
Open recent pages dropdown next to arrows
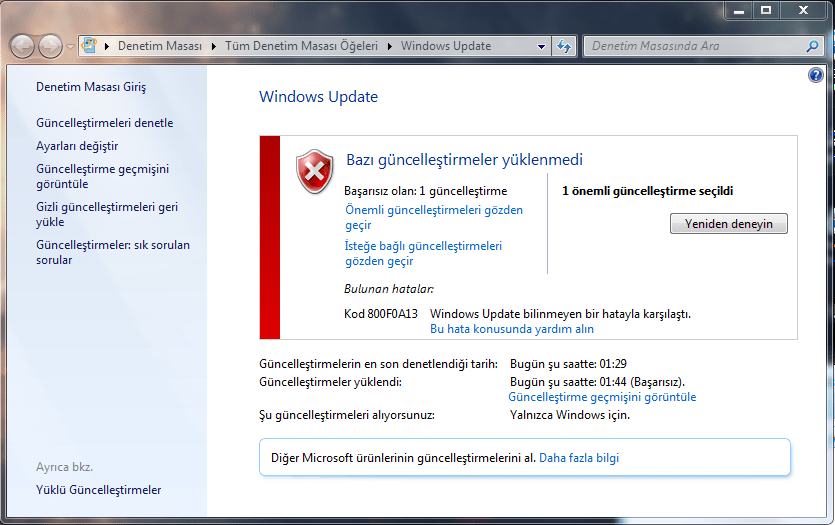(70, 47)
